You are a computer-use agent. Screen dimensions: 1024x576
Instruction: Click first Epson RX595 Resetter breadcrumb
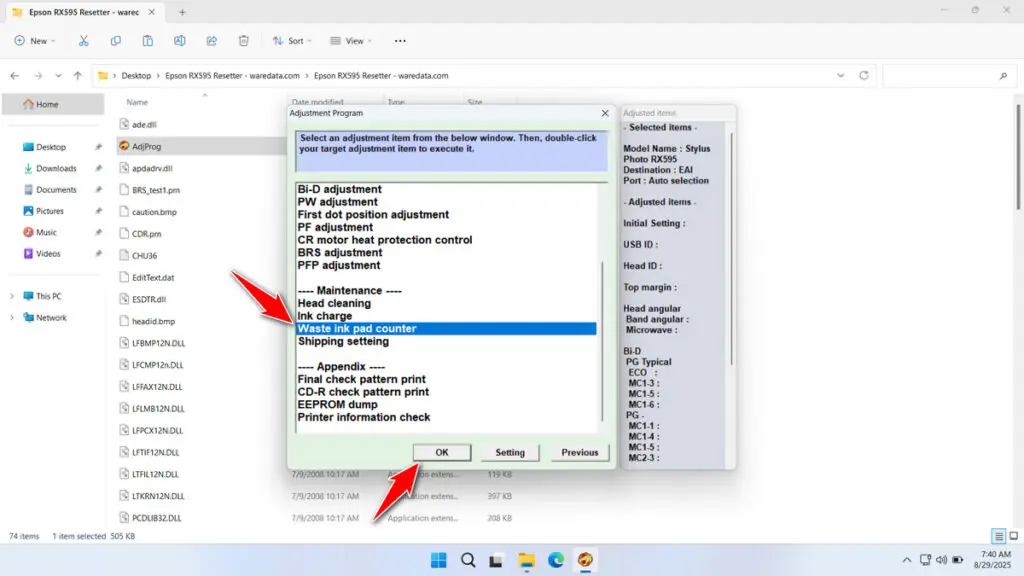coord(232,76)
